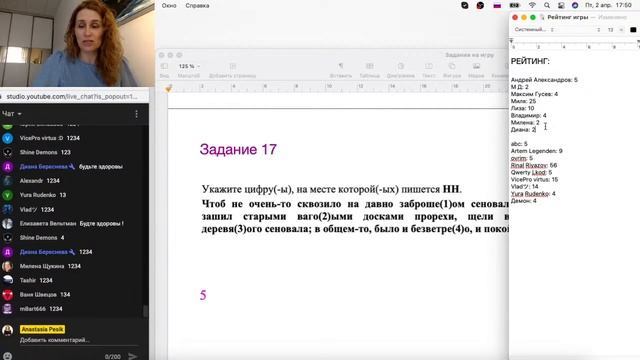Image resolution: width=640 pixels, height=360 pixels.
Task: Open Control Center icon in menu bar
Action: pyautogui.click(x=561, y=5)
